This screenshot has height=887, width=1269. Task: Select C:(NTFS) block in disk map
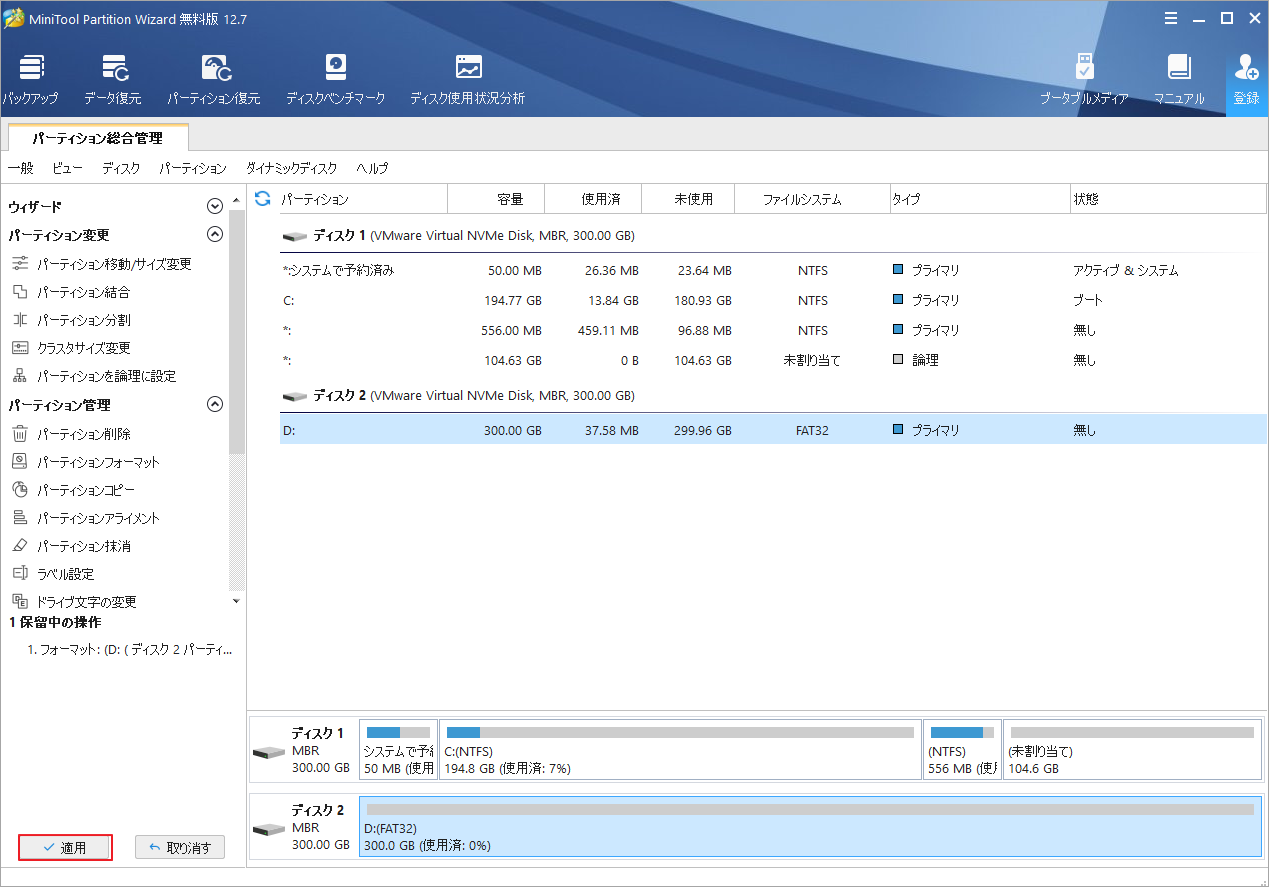(680, 749)
